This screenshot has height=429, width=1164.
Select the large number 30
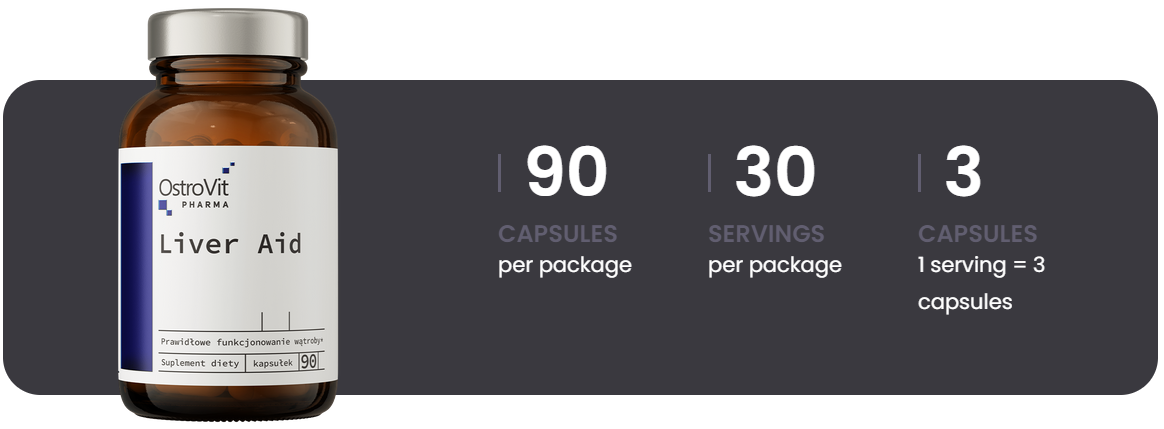pyautogui.click(x=775, y=172)
